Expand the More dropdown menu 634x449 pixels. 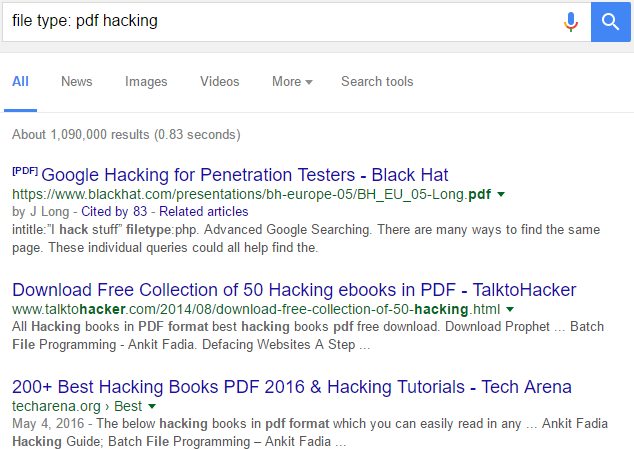point(292,82)
